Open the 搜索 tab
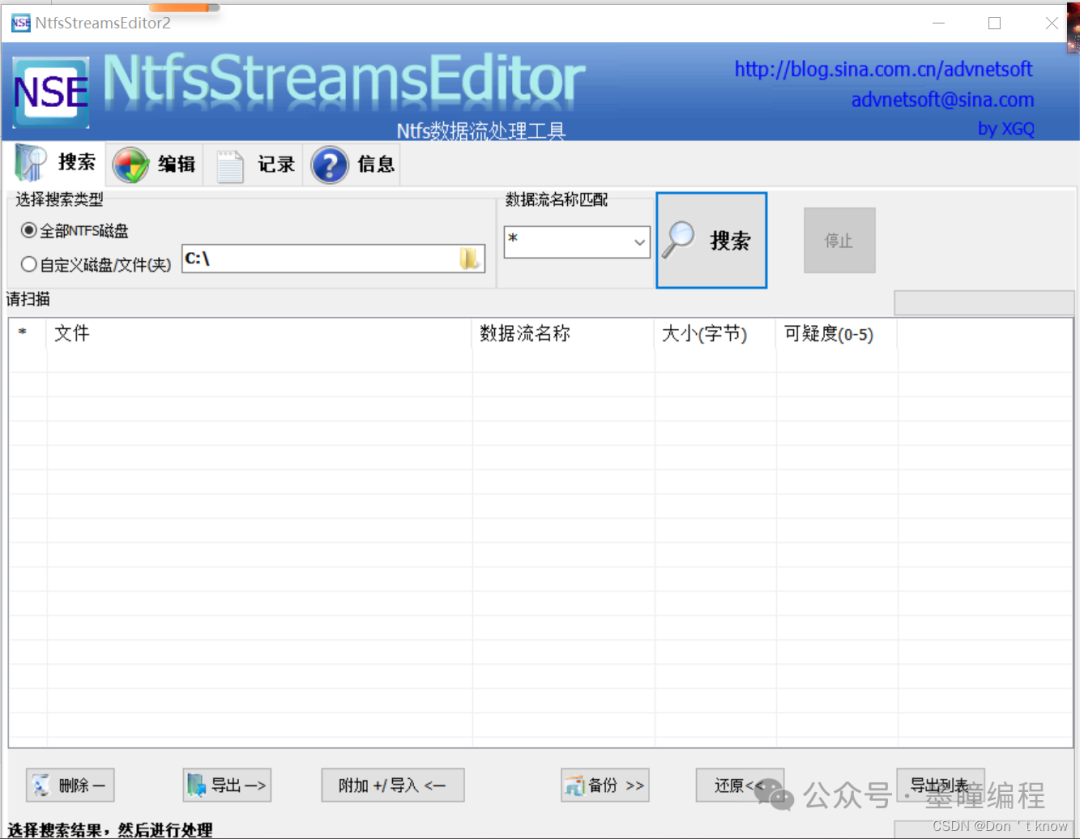 pyautogui.click(x=56, y=163)
